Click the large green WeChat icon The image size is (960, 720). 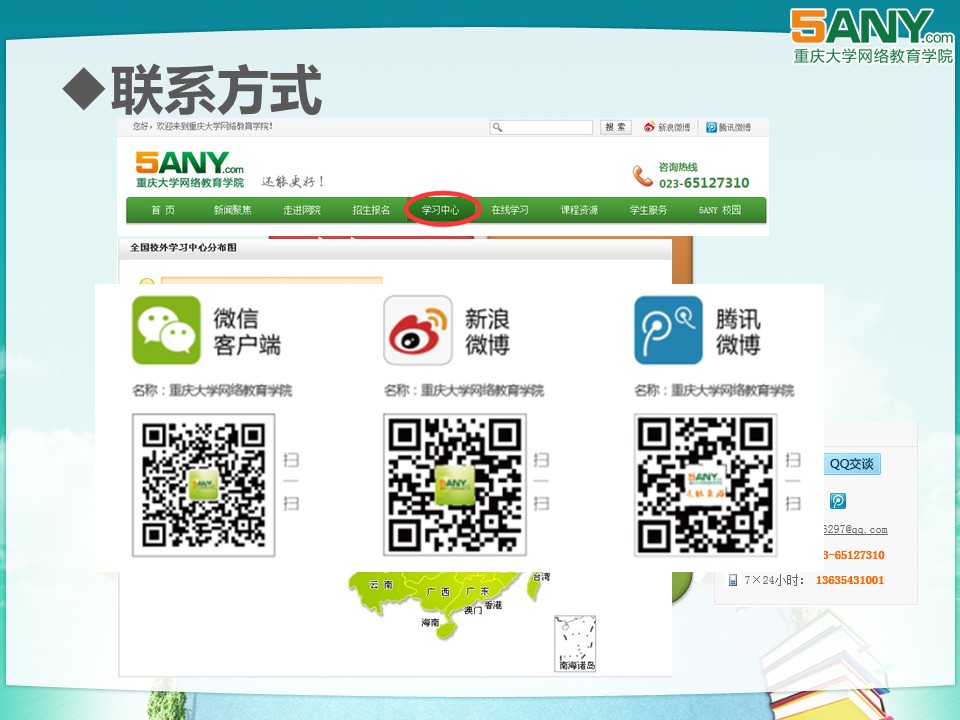166,330
